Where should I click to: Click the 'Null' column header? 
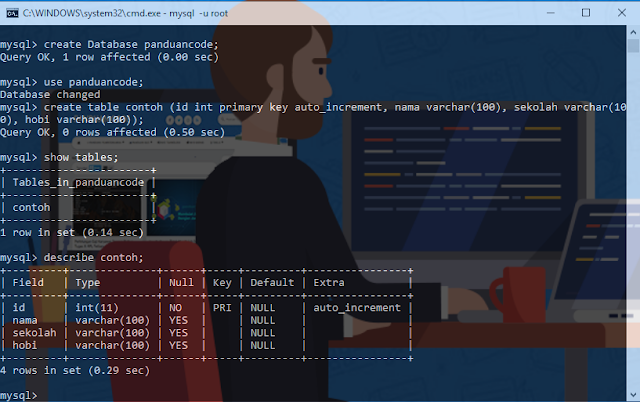click(181, 282)
